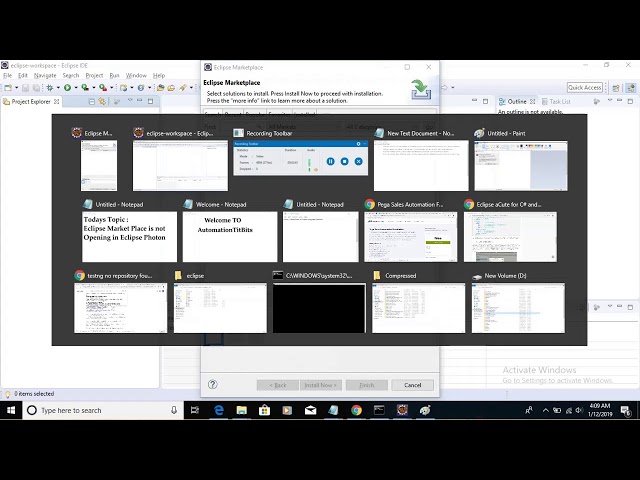640x480 pixels.
Task: Expand the New wizard dropdown arrow
Action: click(17, 87)
